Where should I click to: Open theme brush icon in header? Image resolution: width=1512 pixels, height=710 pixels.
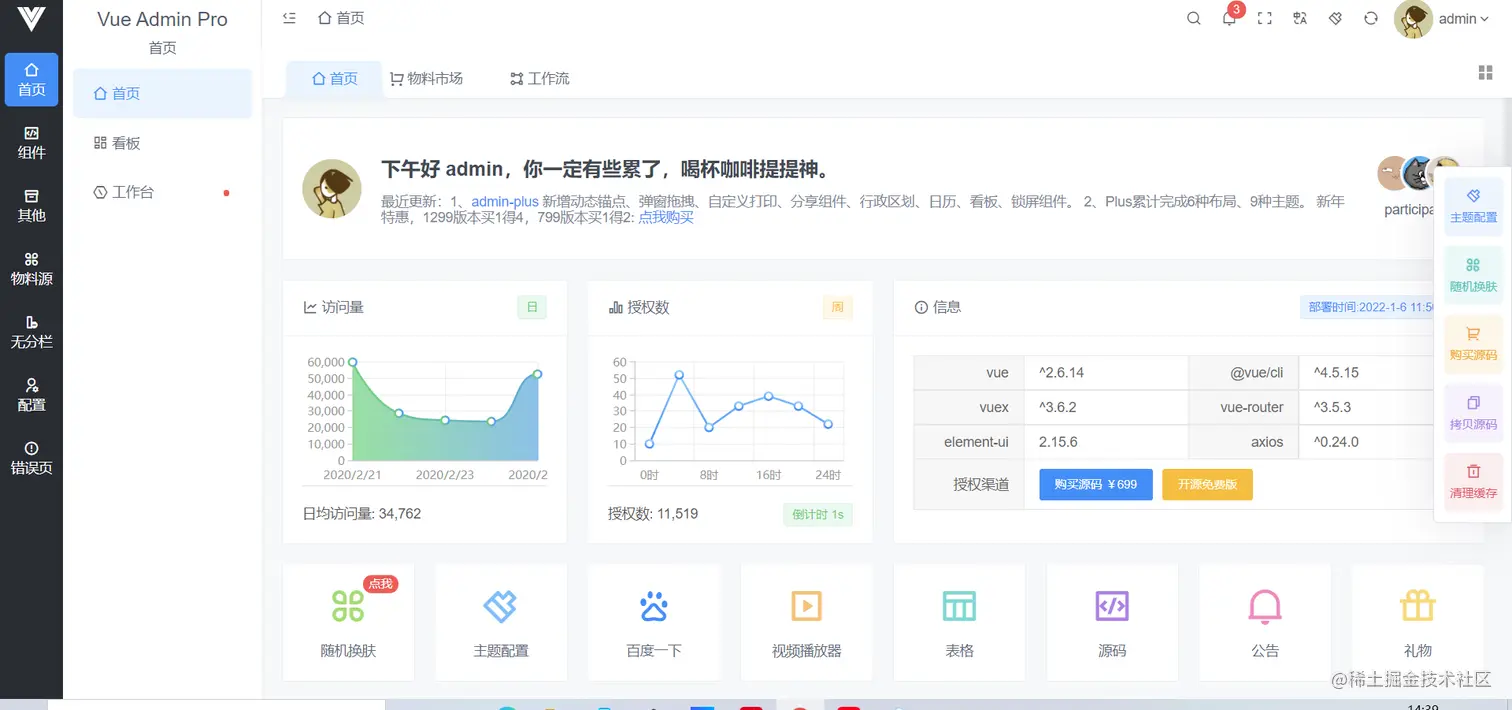[x=1335, y=18]
